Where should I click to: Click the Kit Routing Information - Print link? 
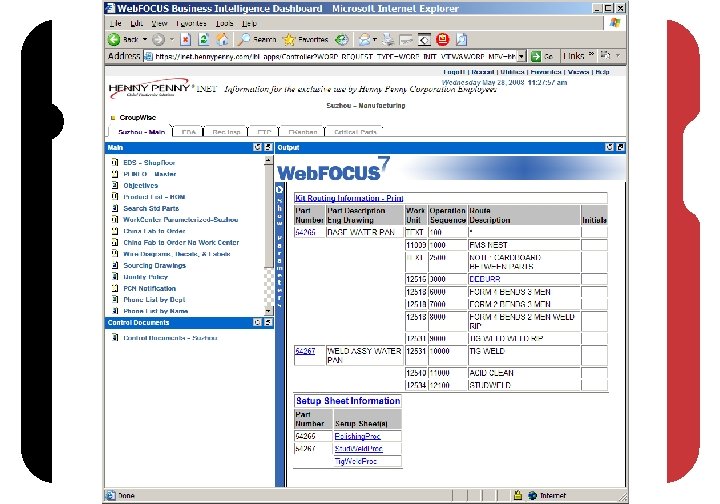(x=349, y=198)
